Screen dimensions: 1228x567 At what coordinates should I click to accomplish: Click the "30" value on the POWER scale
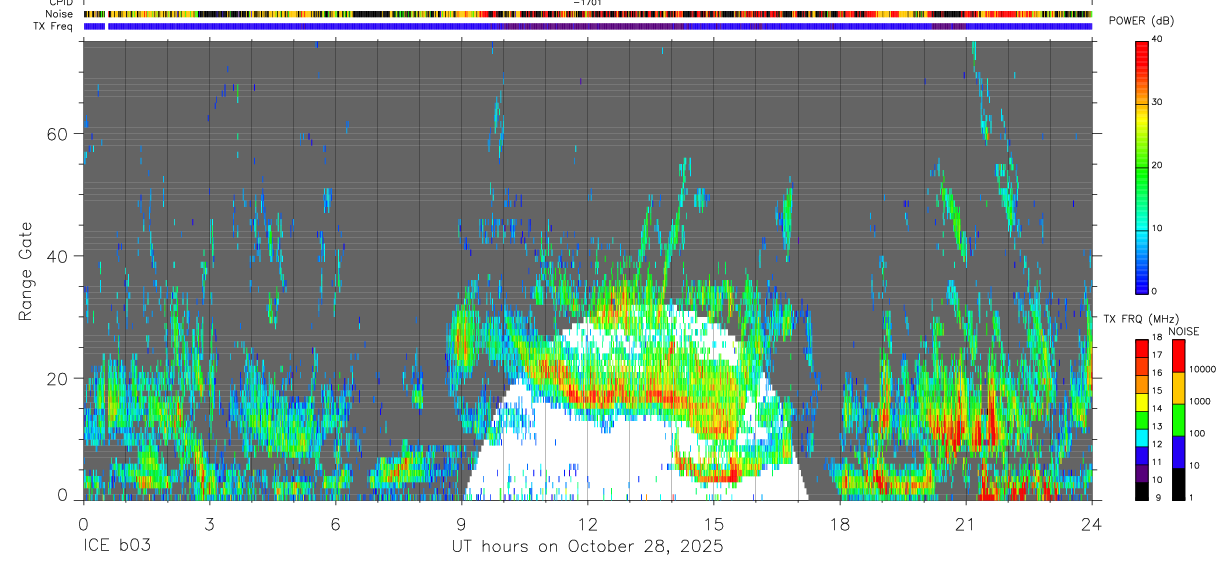1156,102
